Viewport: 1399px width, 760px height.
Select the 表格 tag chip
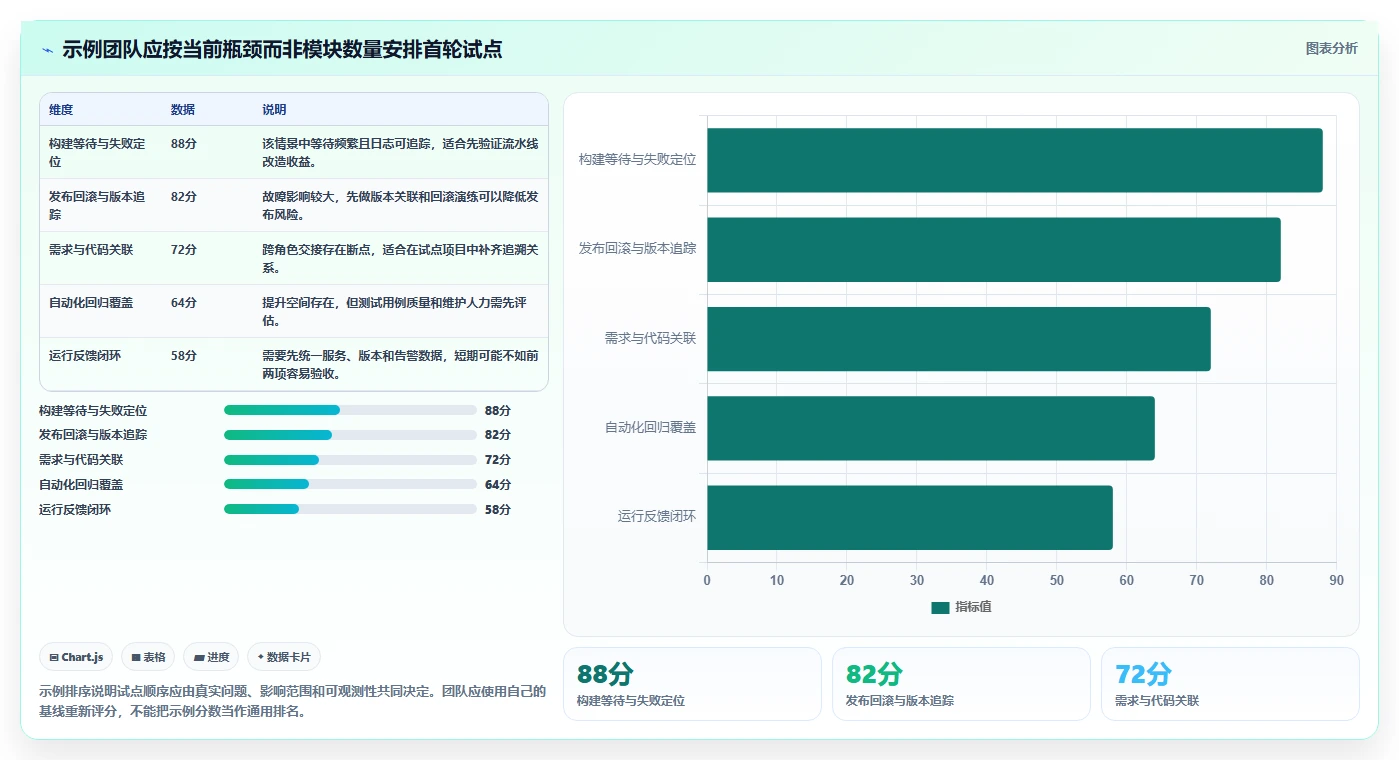tap(148, 657)
